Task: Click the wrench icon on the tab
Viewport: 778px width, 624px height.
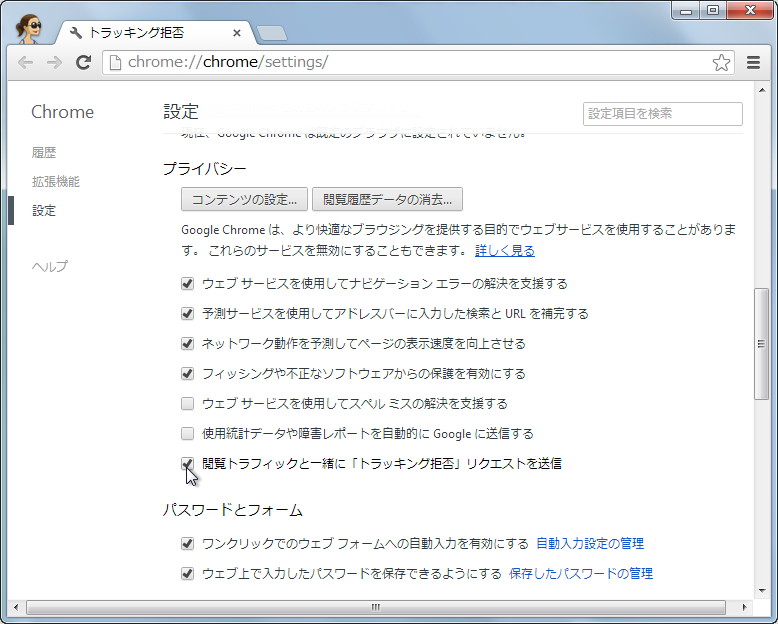Action: [76, 33]
